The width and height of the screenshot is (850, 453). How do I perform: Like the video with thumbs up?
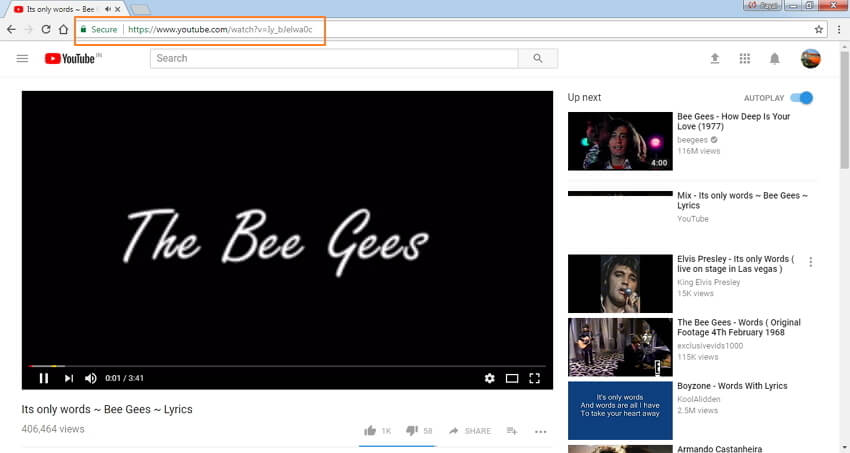click(x=370, y=431)
